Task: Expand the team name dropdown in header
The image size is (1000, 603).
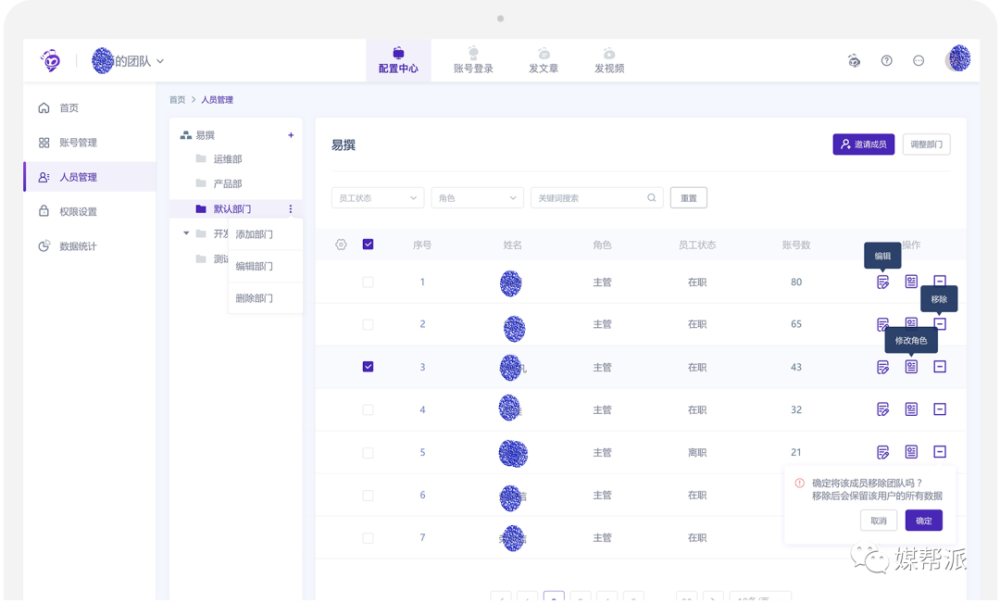Action: (x=160, y=61)
